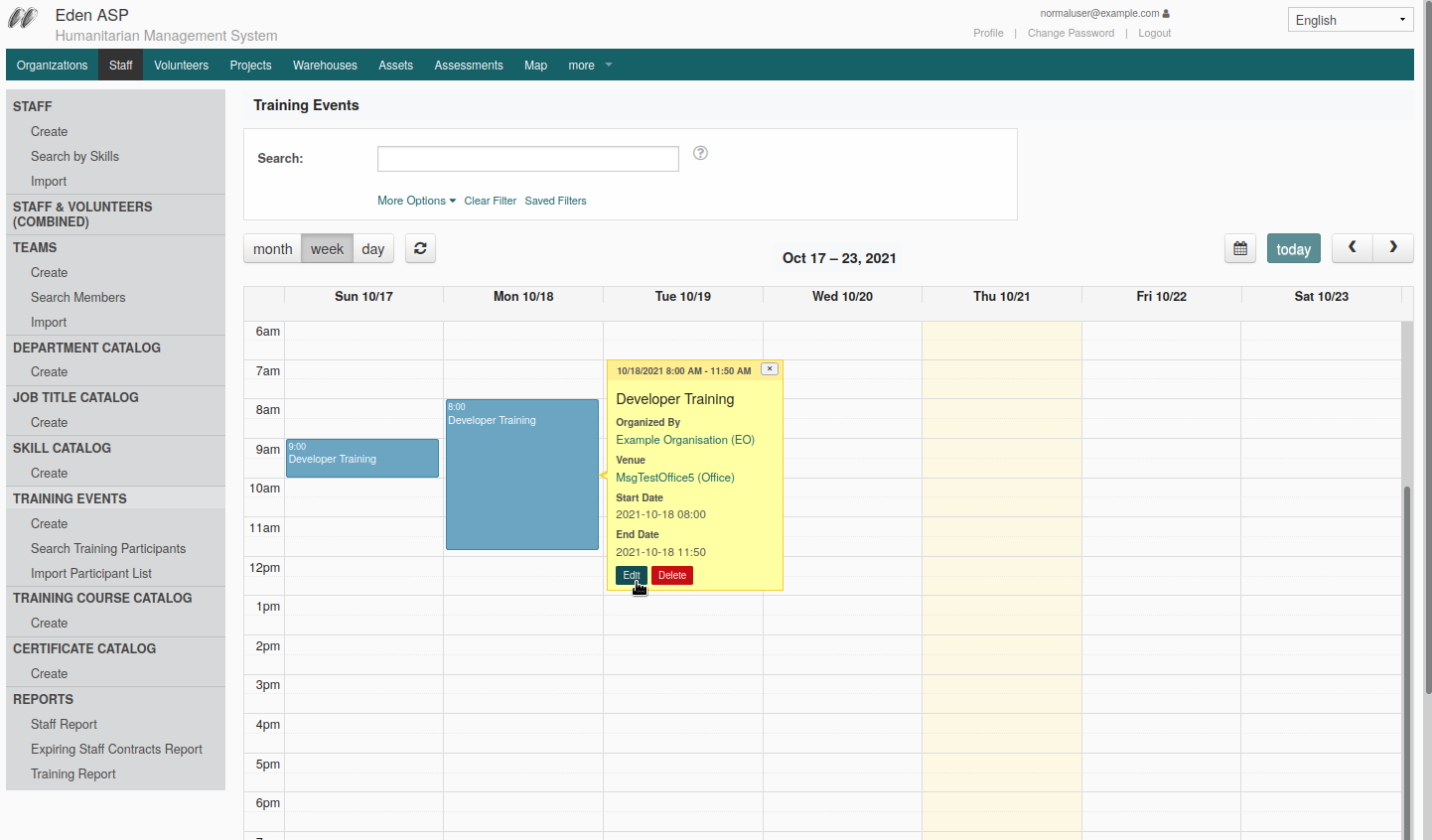Switch calendar to day view
The width and height of the screenshot is (1432, 840).
click(373, 248)
